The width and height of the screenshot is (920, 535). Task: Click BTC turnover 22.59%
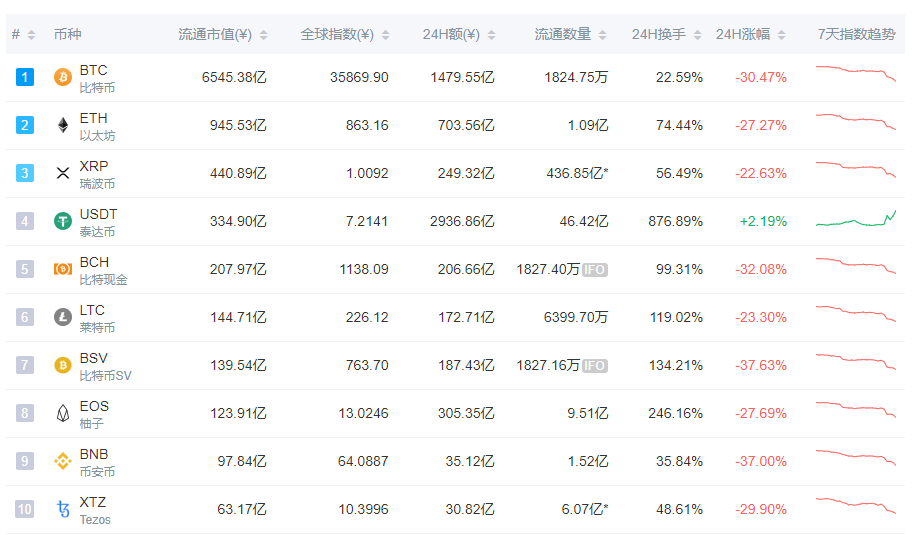coord(679,77)
